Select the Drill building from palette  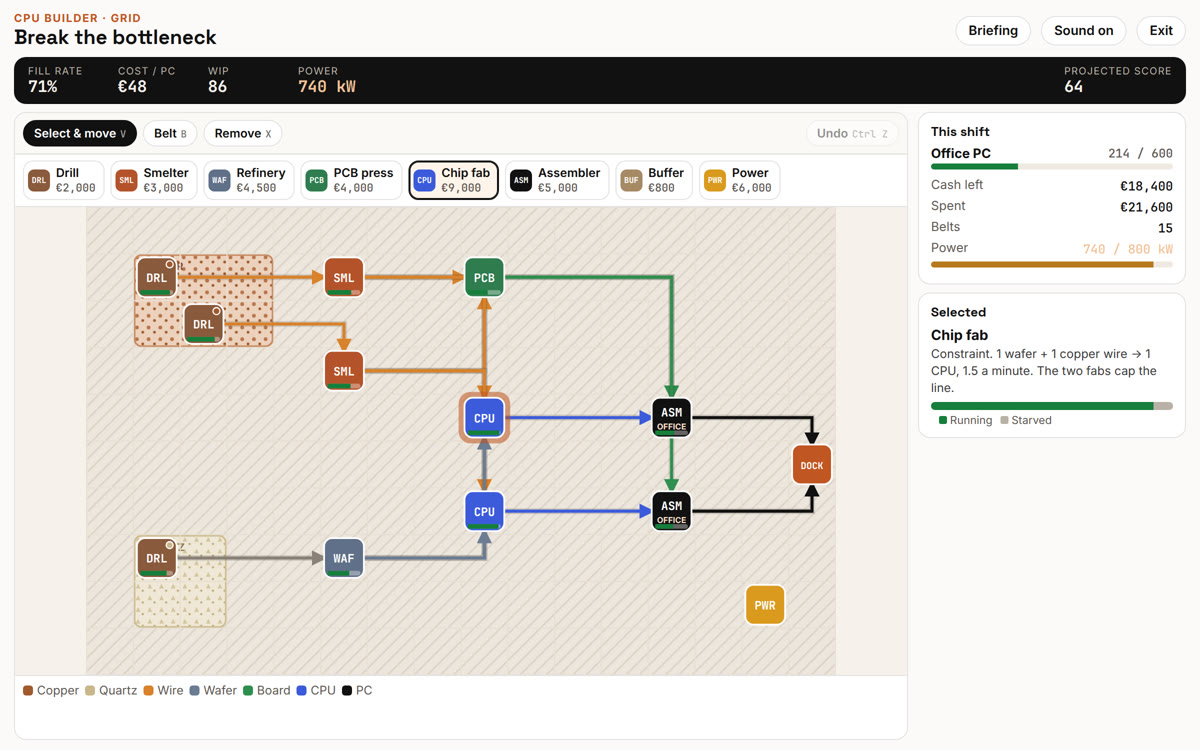coord(64,180)
